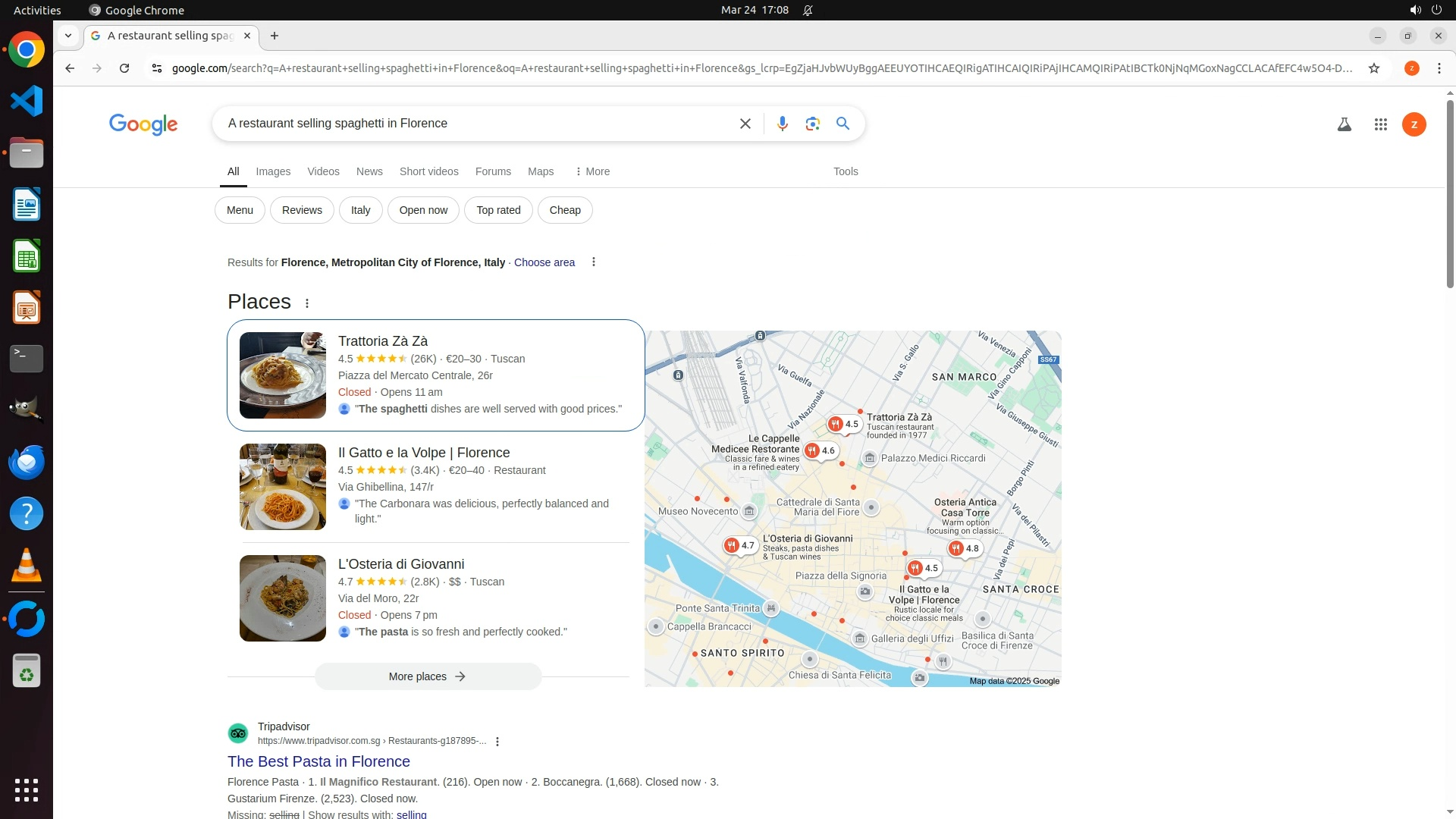Open Search Labs flask icon

tap(1344, 124)
